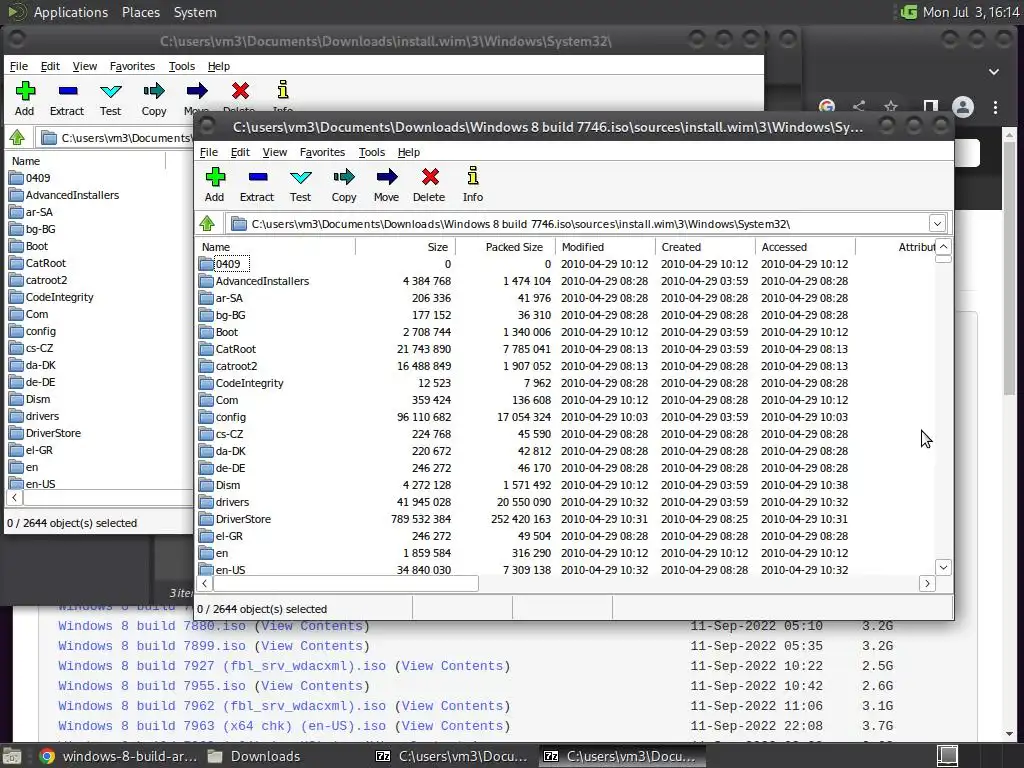The height and width of the screenshot is (768, 1024).
Task: Click the up-folder arrow in the back install.wim window
Action: pyautogui.click(x=17, y=137)
